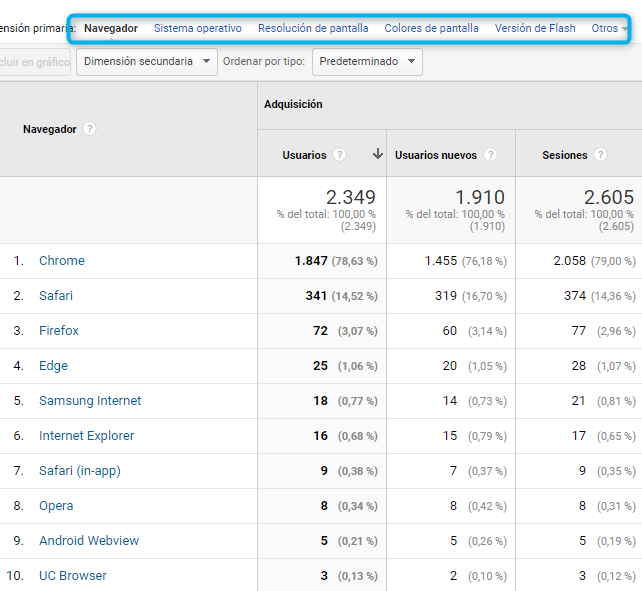Click Firefox sessions value 77
Viewport: 642px width, 591px height.
coord(579,331)
